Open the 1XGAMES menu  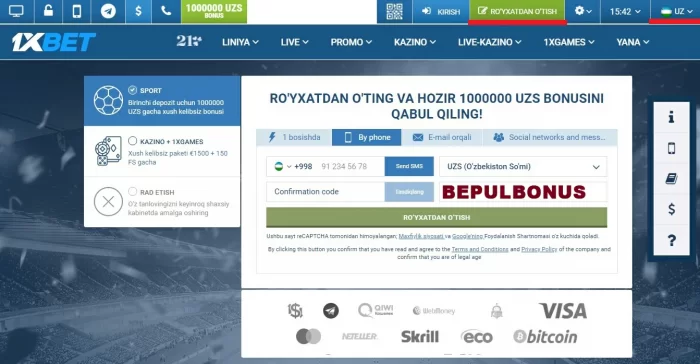[569, 42]
